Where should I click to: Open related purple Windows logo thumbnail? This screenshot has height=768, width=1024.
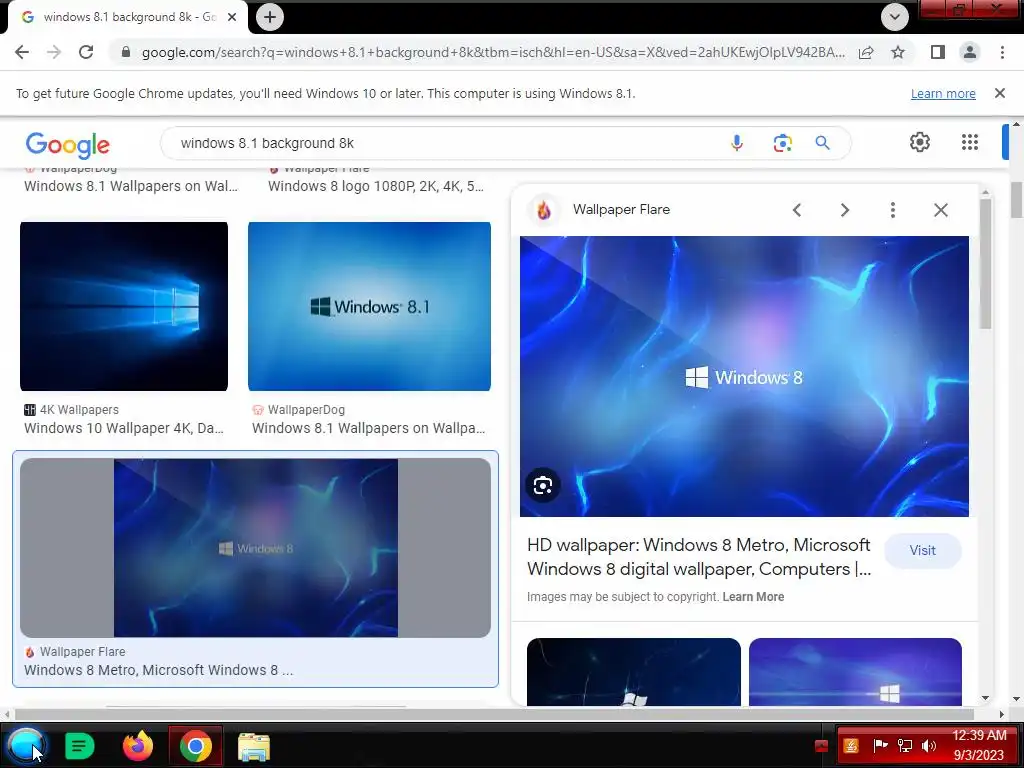tap(855, 672)
